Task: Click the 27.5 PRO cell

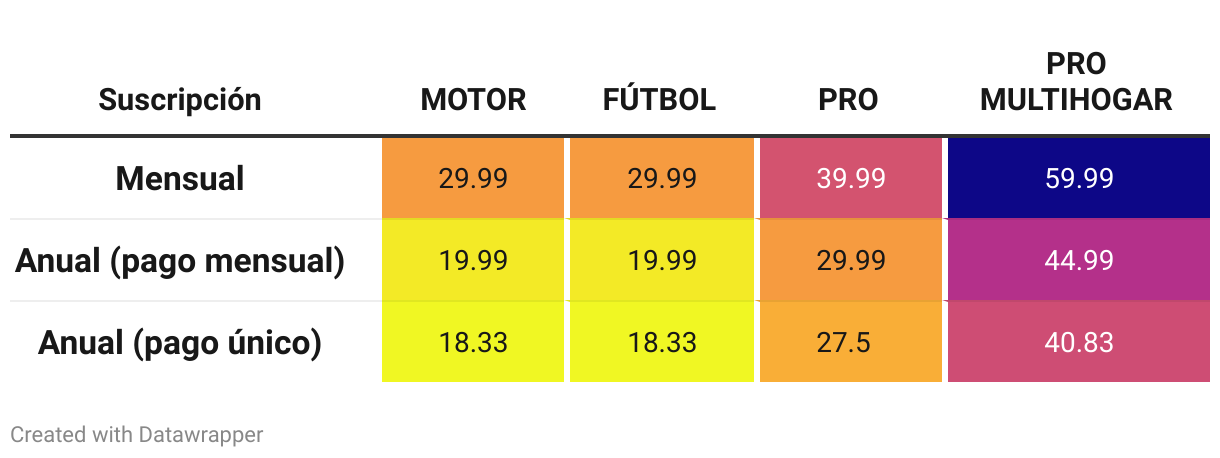Action: (x=851, y=342)
